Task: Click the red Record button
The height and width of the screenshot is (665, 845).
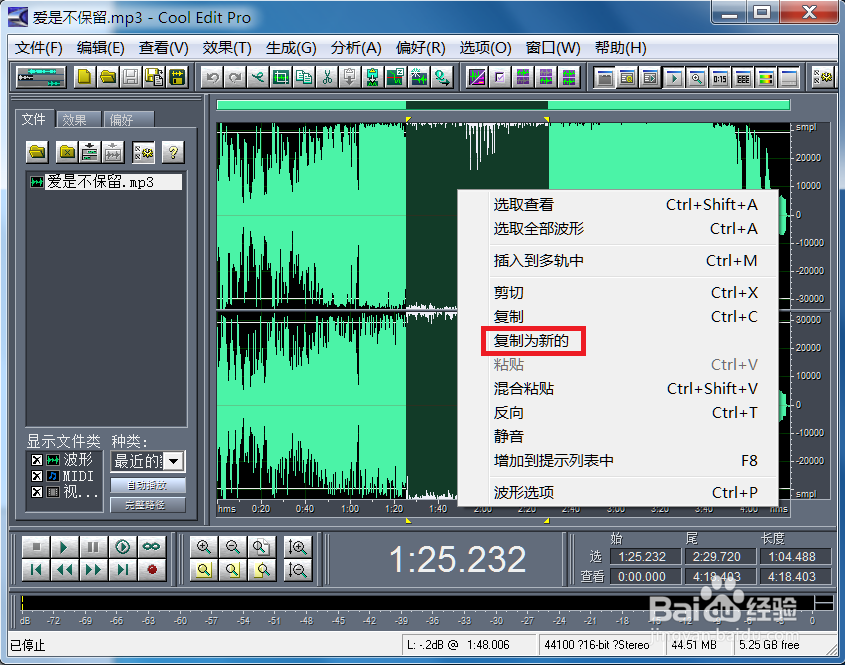Action: tap(151, 570)
